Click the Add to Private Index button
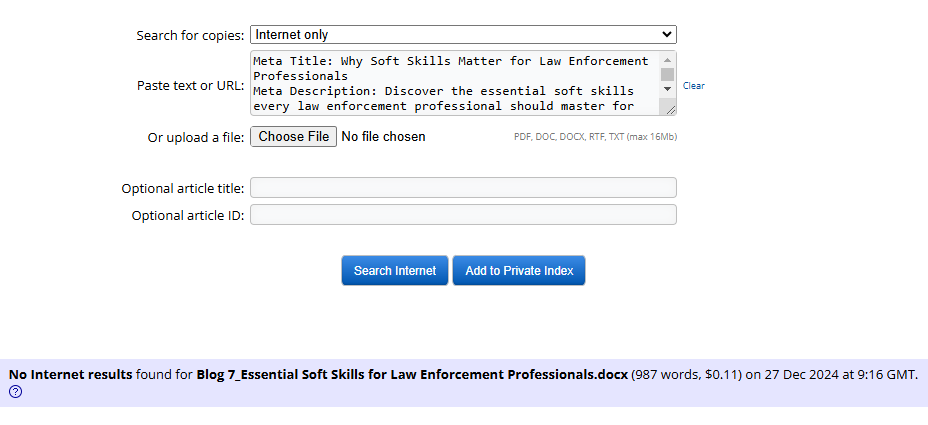 tap(519, 271)
